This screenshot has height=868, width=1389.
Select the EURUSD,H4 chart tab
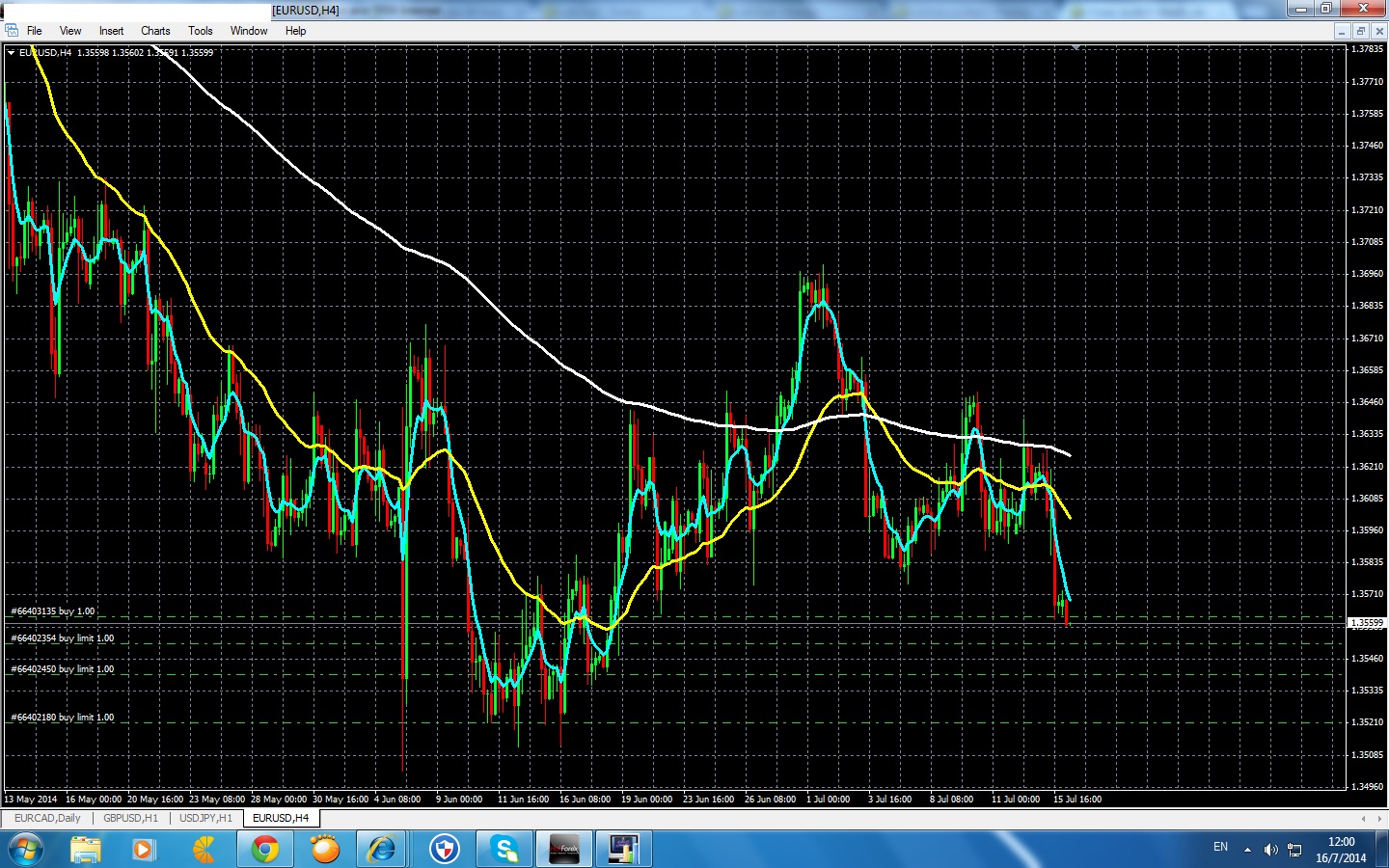(281, 818)
